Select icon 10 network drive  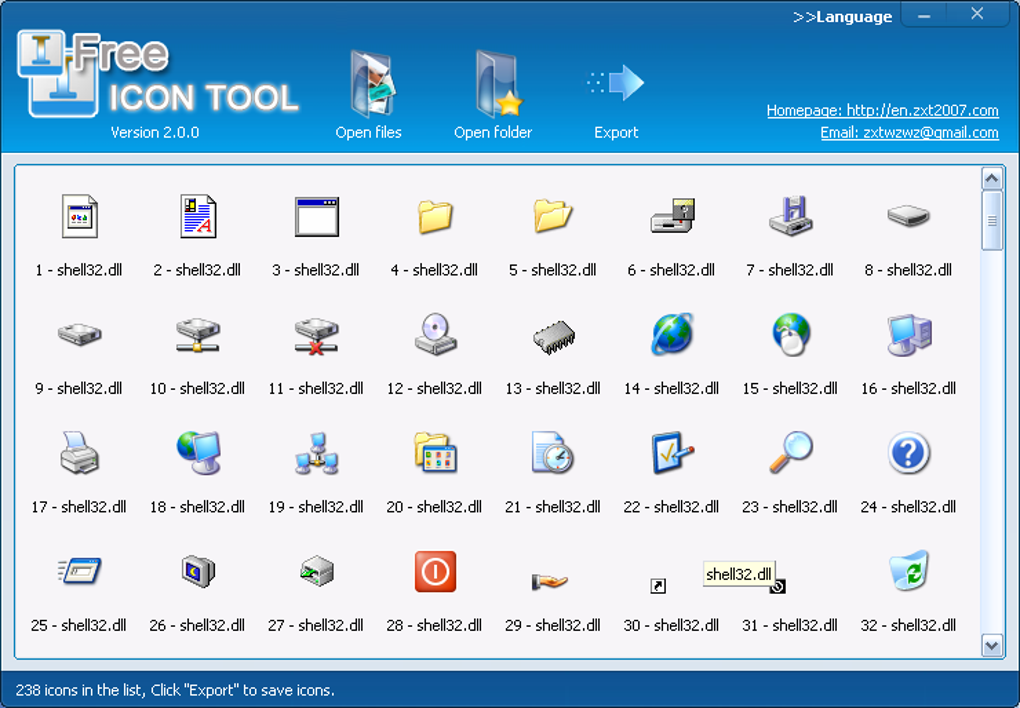coord(198,334)
